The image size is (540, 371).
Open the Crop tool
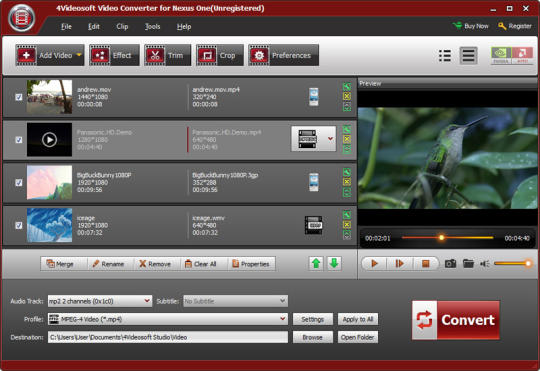[x=220, y=55]
